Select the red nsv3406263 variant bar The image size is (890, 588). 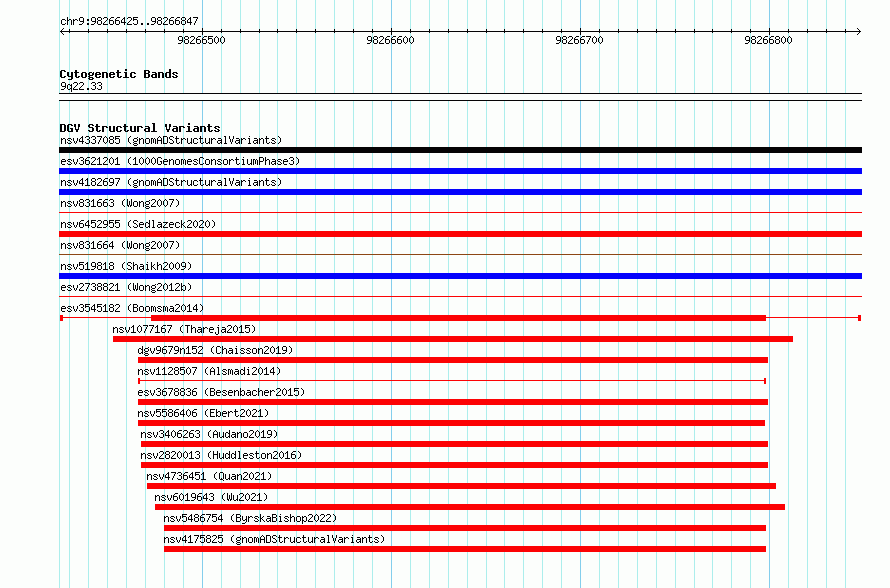[x=455, y=444]
